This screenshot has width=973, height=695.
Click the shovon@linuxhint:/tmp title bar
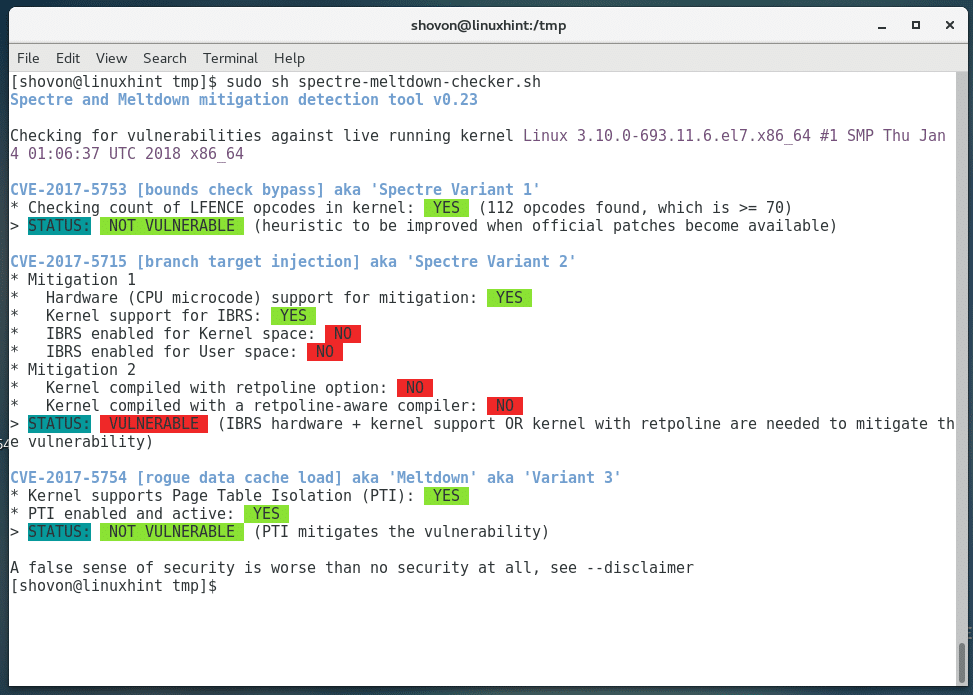[x=486, y=25]
